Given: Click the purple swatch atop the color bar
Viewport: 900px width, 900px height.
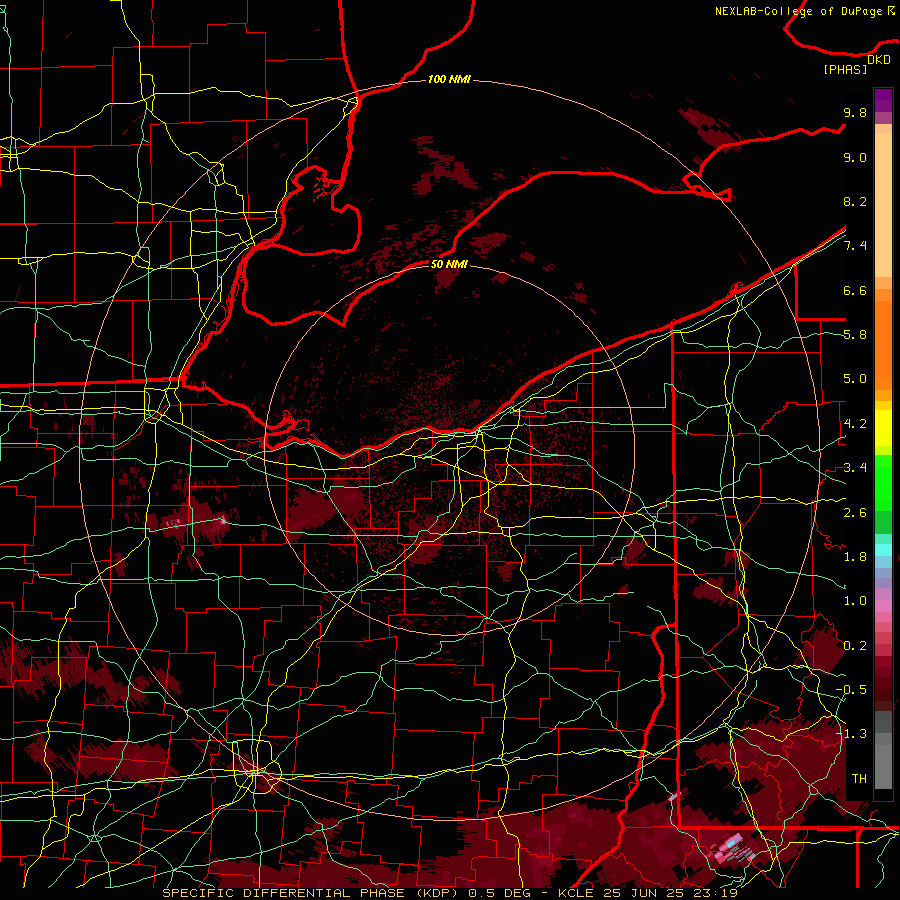Looking at the screenshot, I should [x=883, y=100].
